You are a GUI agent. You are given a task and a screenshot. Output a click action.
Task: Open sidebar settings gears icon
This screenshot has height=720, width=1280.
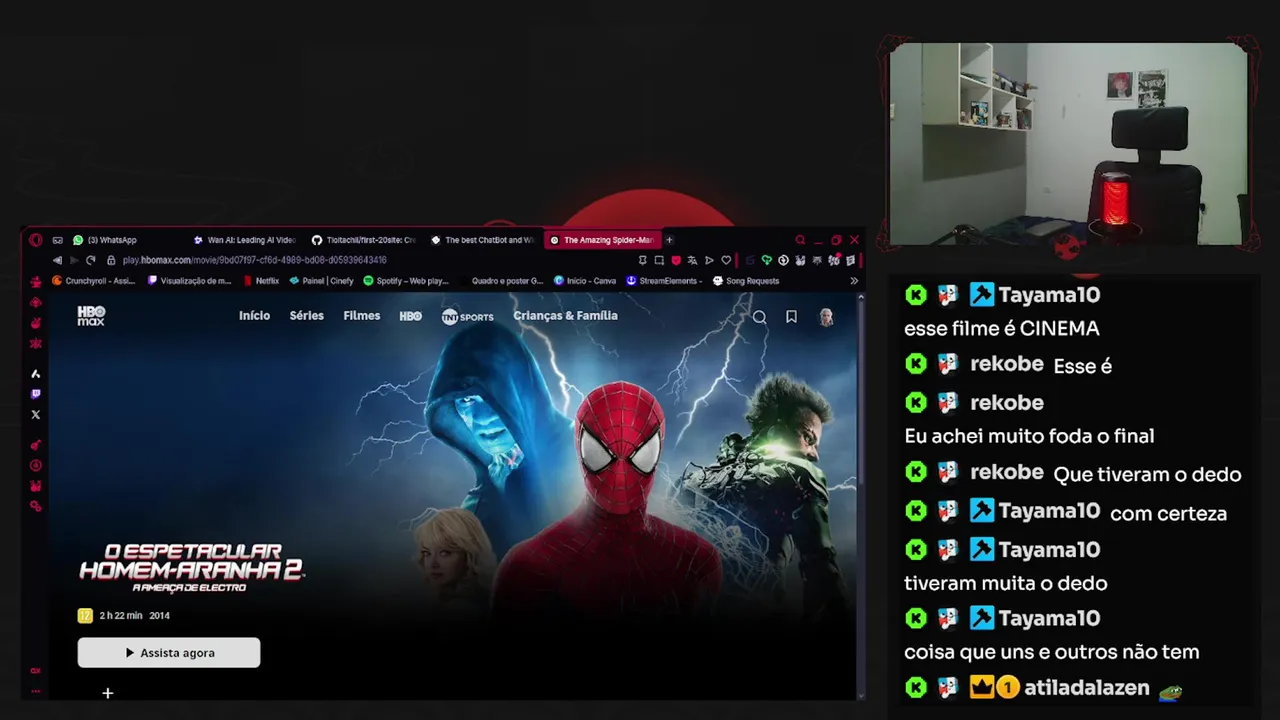36,506
